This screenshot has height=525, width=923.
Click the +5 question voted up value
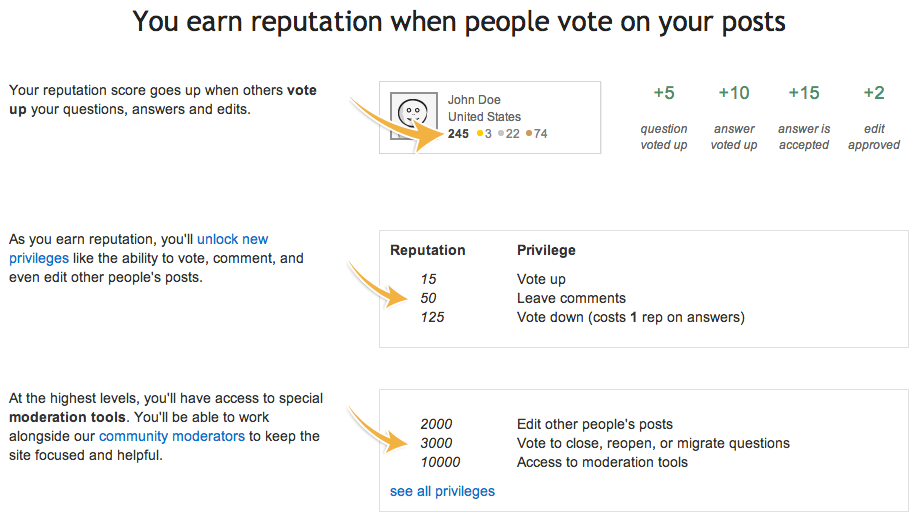click(x=664, y=93)
